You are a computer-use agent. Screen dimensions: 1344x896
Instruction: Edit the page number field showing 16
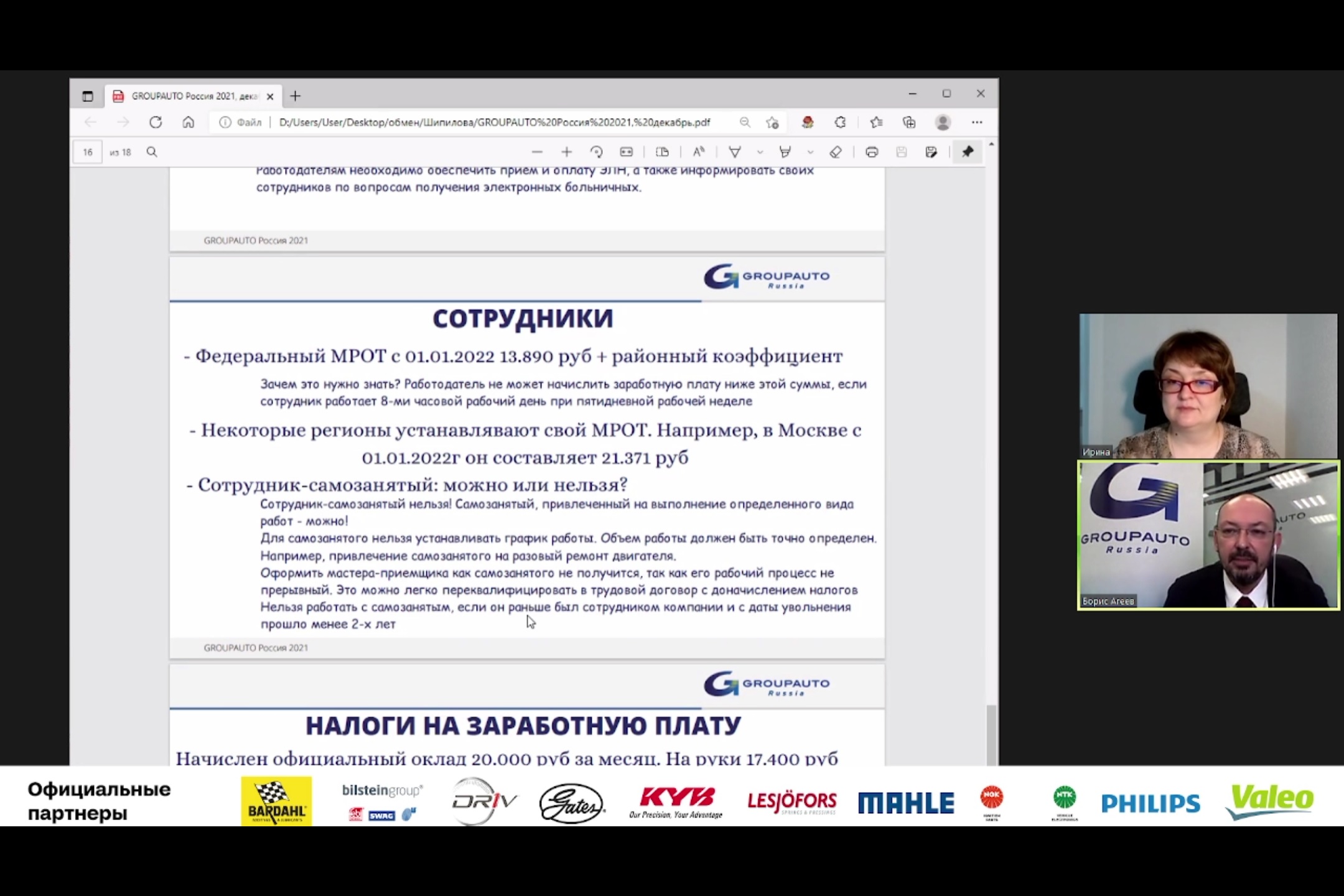(88, 152)
